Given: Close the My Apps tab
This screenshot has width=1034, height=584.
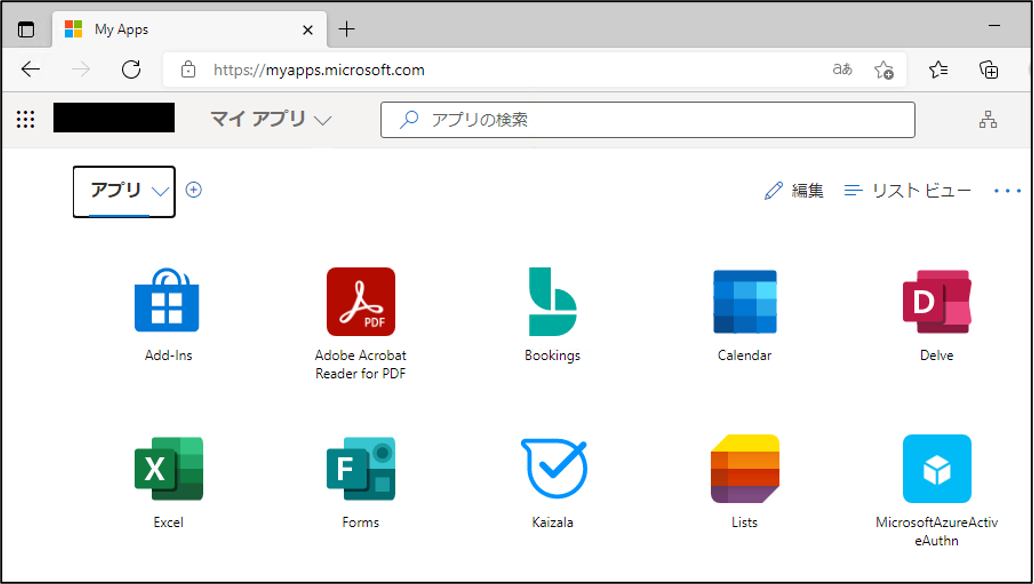Looking at the screenshot, I should (307, 30).
